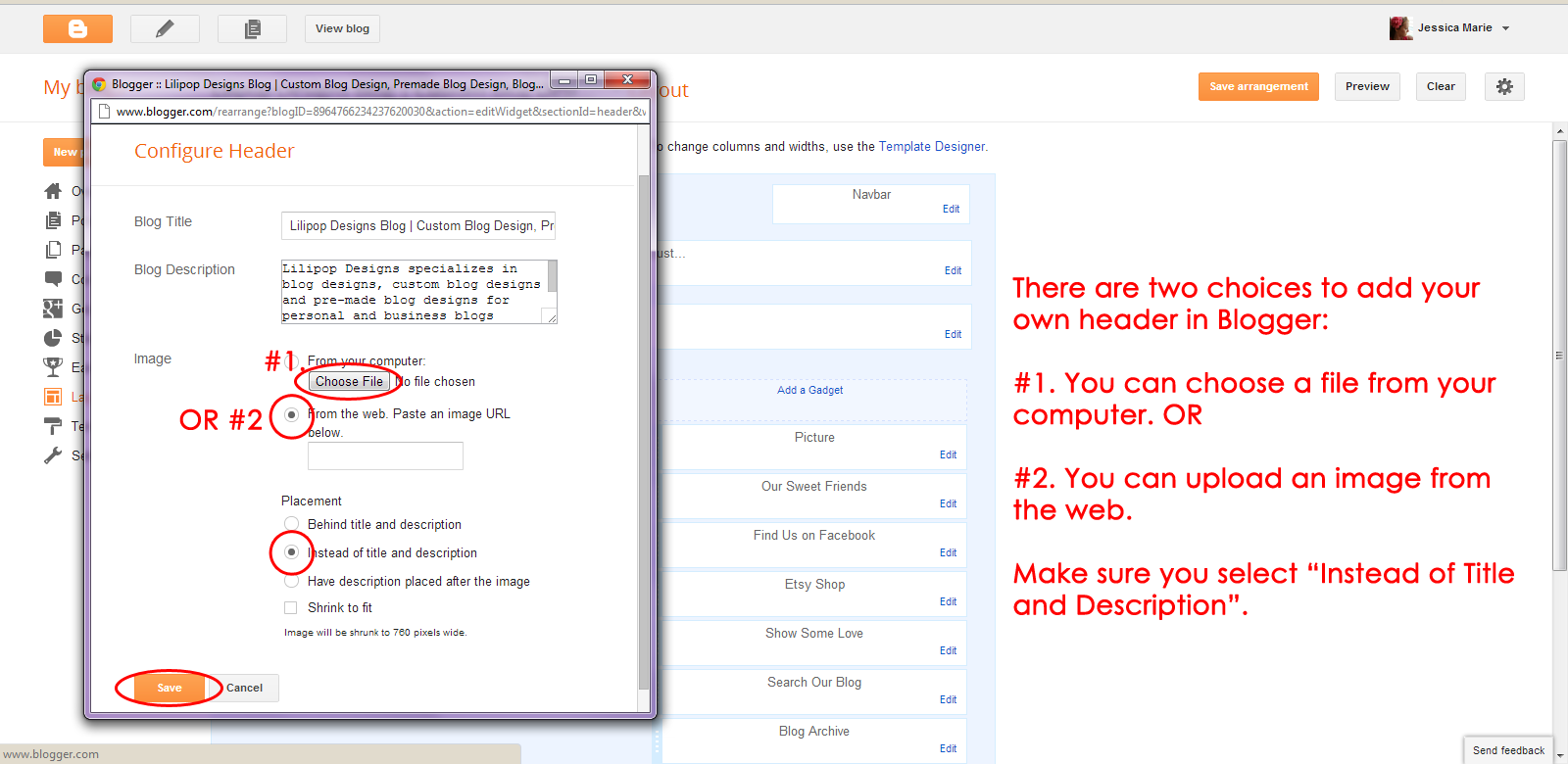This screenshot has width=1568, height=764.
Task: Click the page scrollbar up arrow
Action: point(1559,130)
